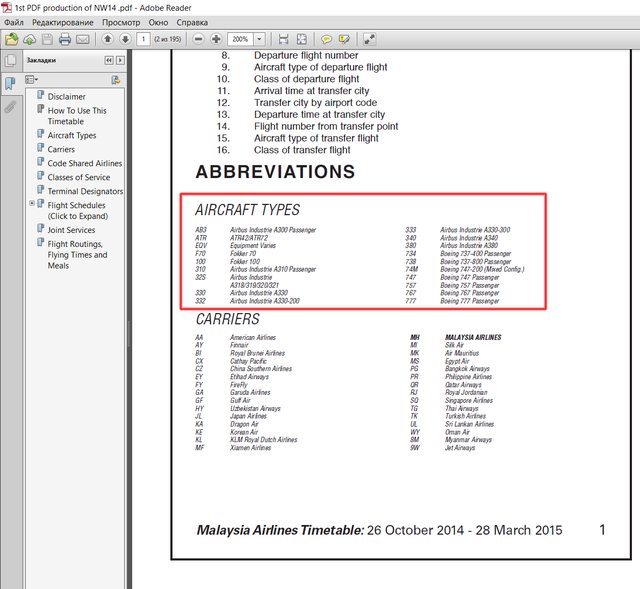Click the 200% zoom value field
640x589 pixels.
coord(240,39)
